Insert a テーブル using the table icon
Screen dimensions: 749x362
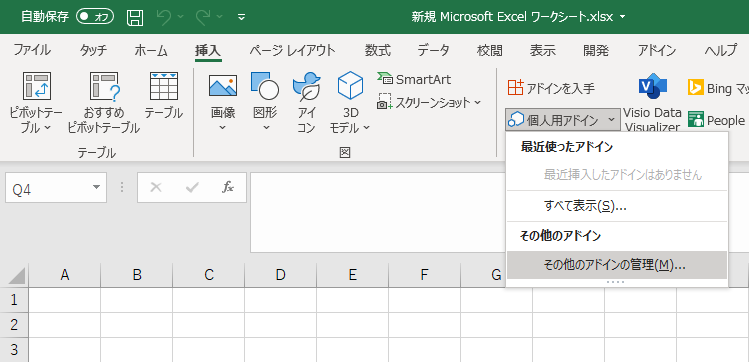click(x=164, y=86)
